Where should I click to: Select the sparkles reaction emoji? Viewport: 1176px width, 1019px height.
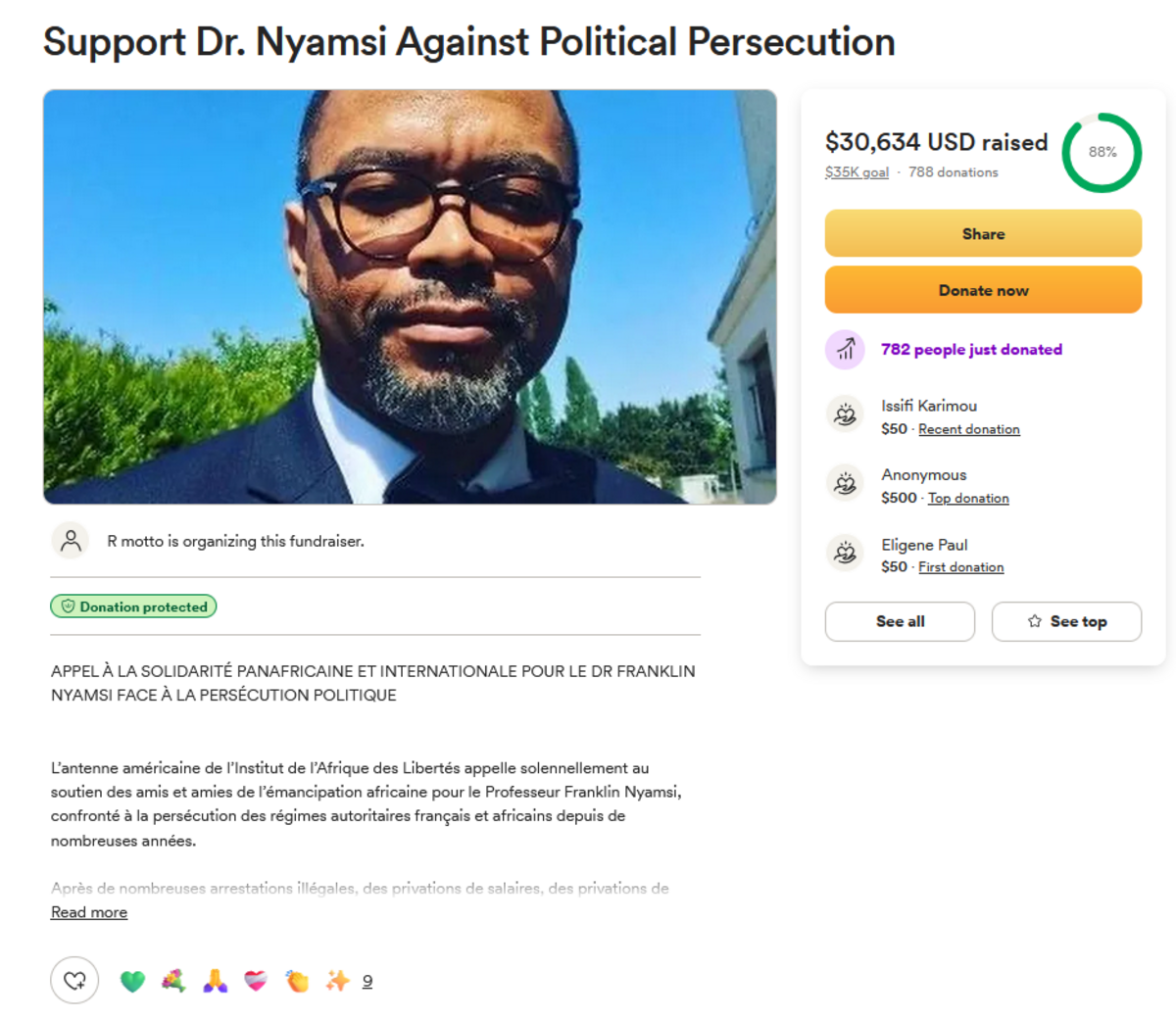(337, 981)
